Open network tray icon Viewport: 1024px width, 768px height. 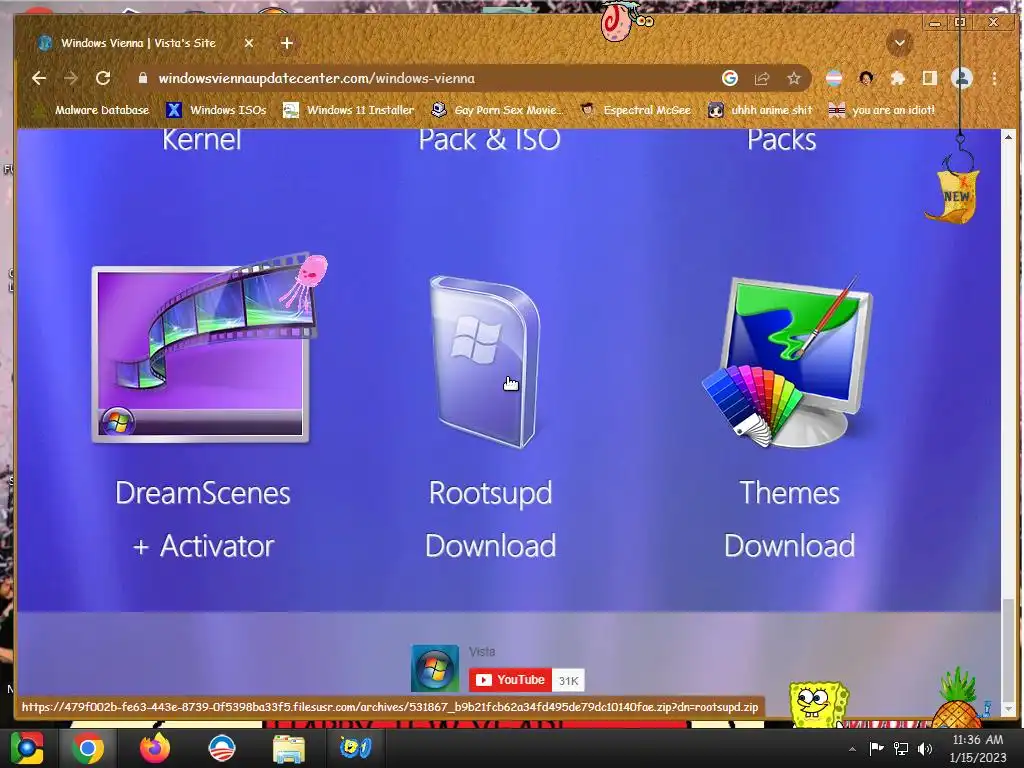point(901,749)
